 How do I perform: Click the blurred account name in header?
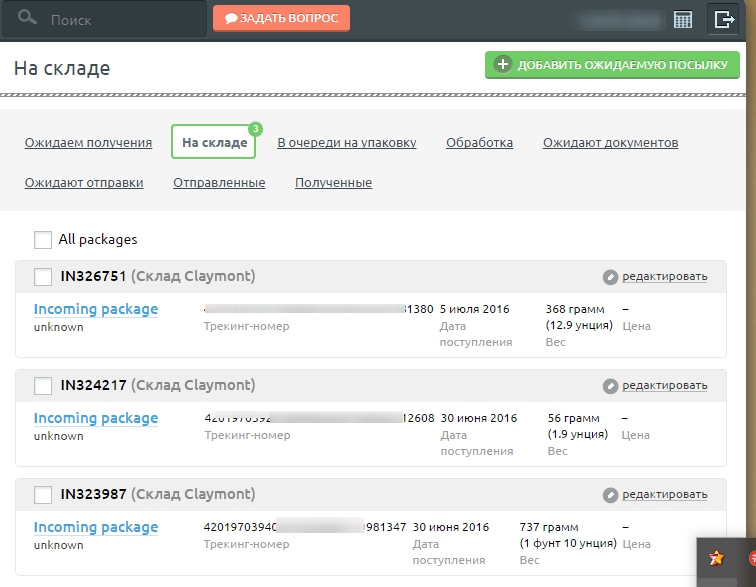point(619,20)
